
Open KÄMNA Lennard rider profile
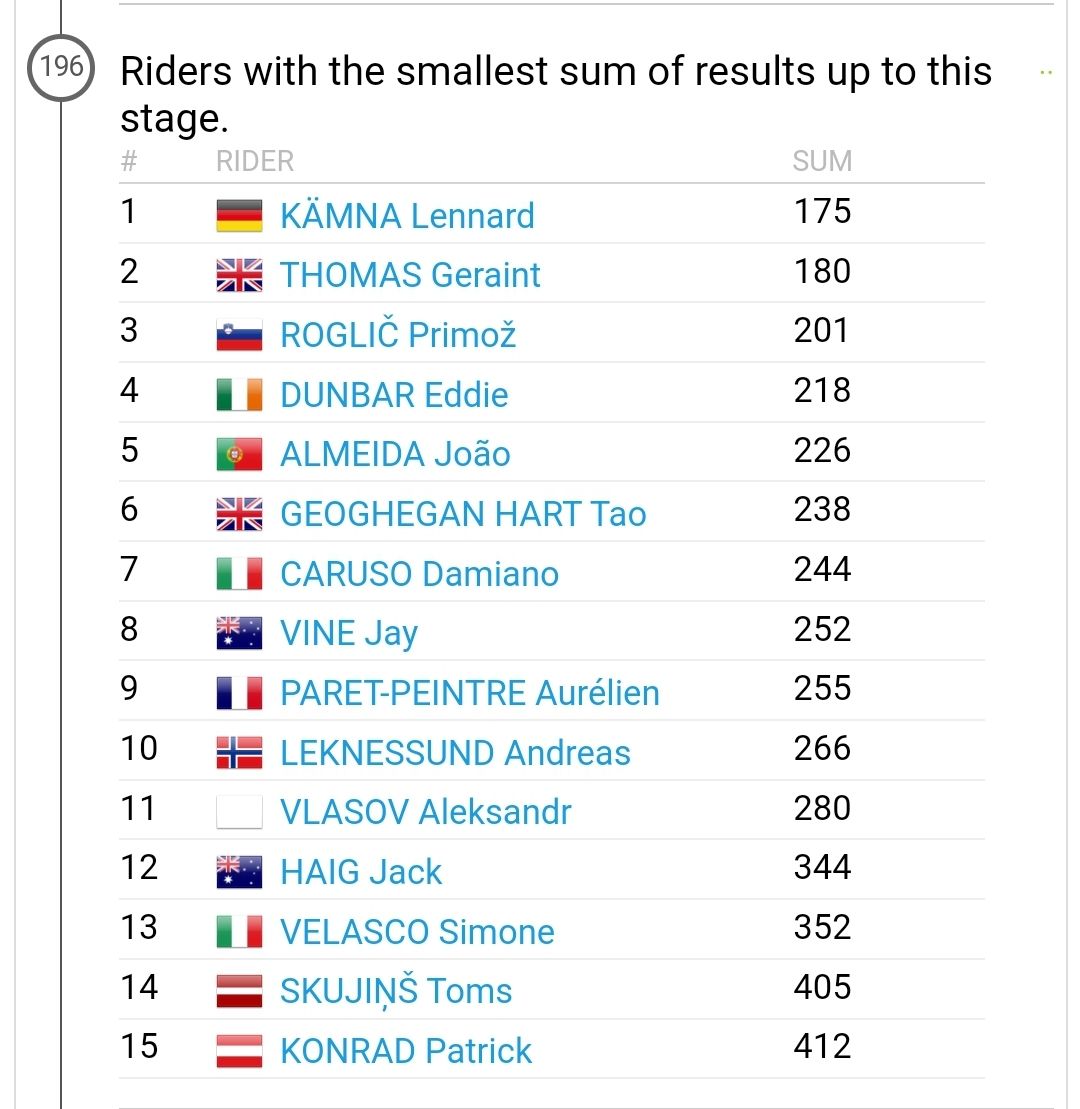[x=407, y=216]
